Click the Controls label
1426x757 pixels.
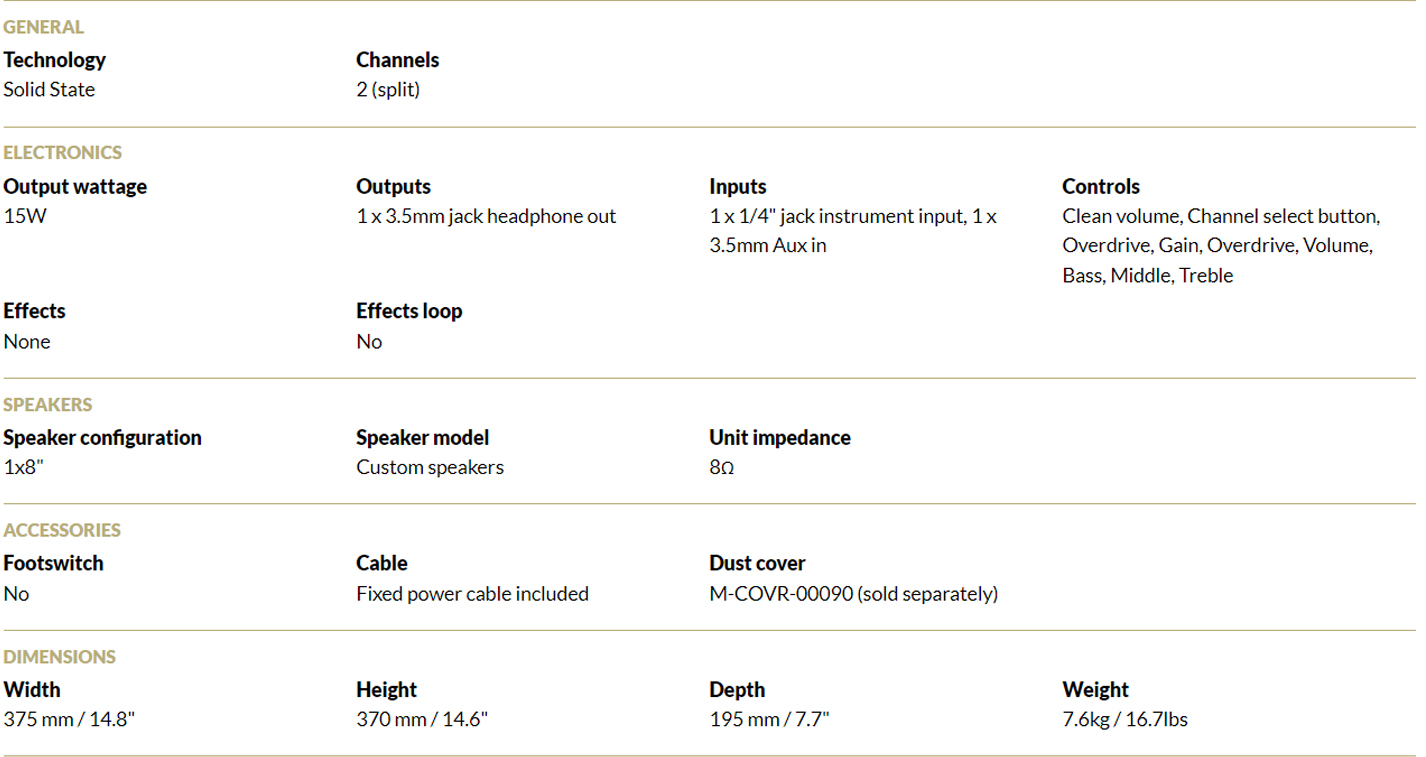tap(1100, 186)
